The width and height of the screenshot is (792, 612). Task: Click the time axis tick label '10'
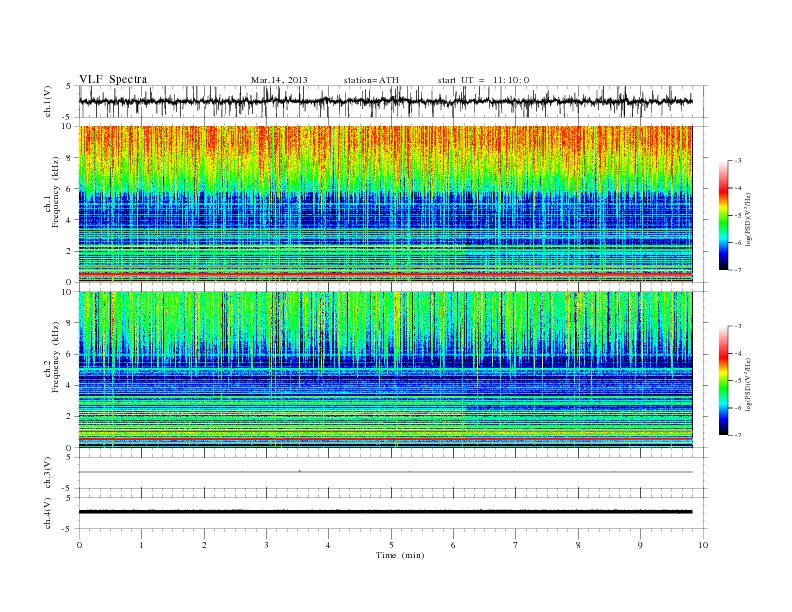(703, 545)
